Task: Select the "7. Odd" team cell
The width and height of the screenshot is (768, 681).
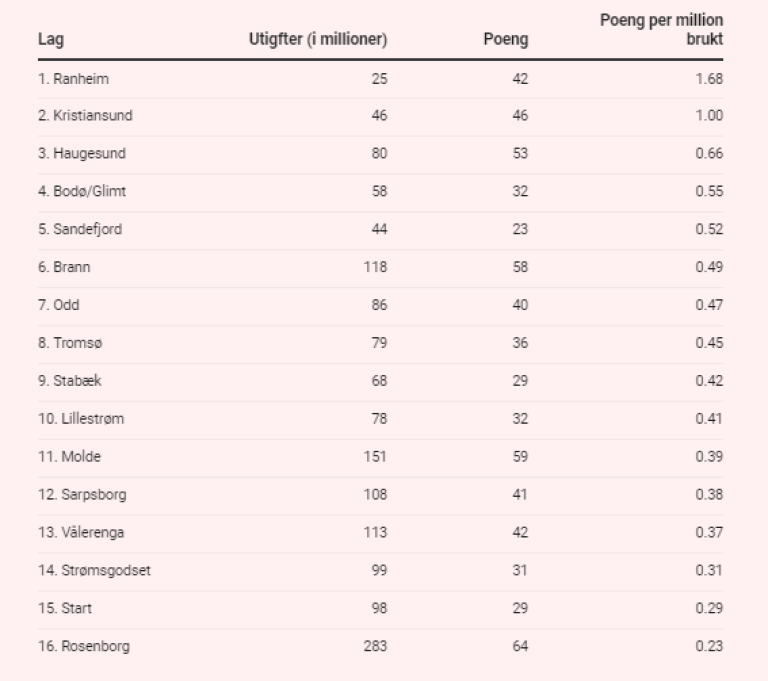Action: coord(59,306)
